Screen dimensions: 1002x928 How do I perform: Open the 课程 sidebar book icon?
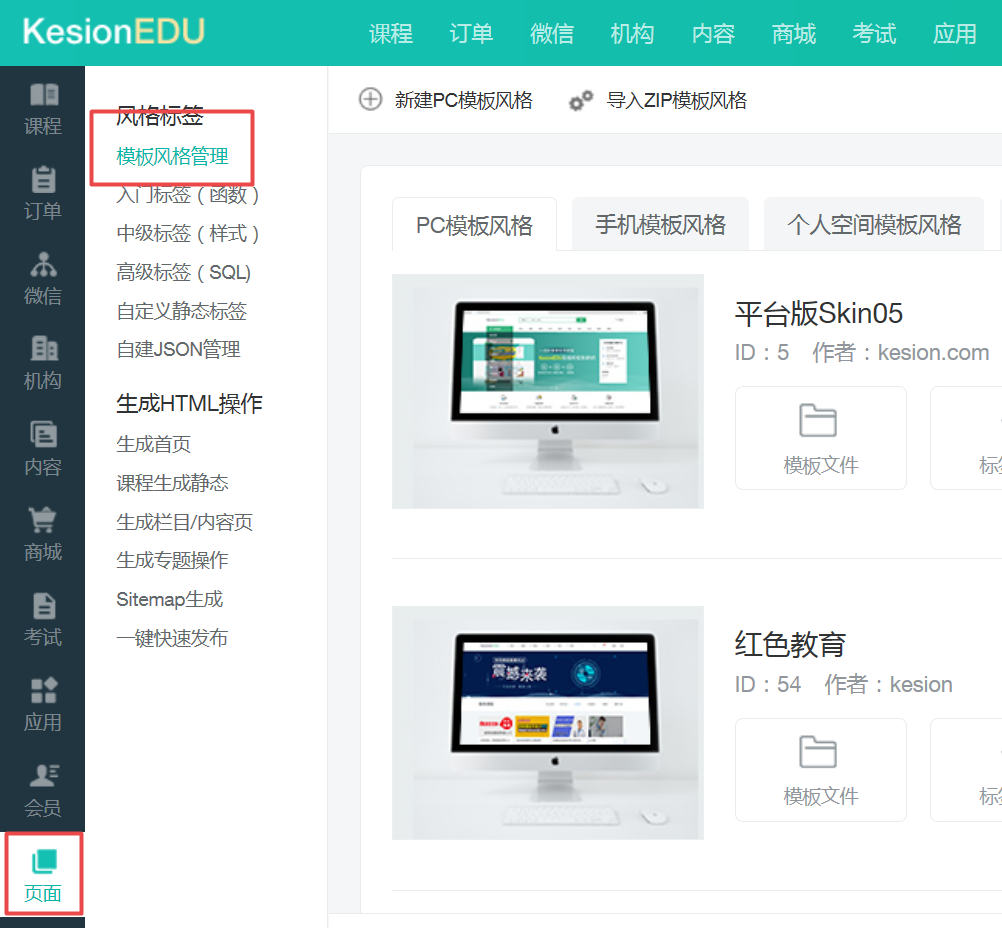coord(43,95)
